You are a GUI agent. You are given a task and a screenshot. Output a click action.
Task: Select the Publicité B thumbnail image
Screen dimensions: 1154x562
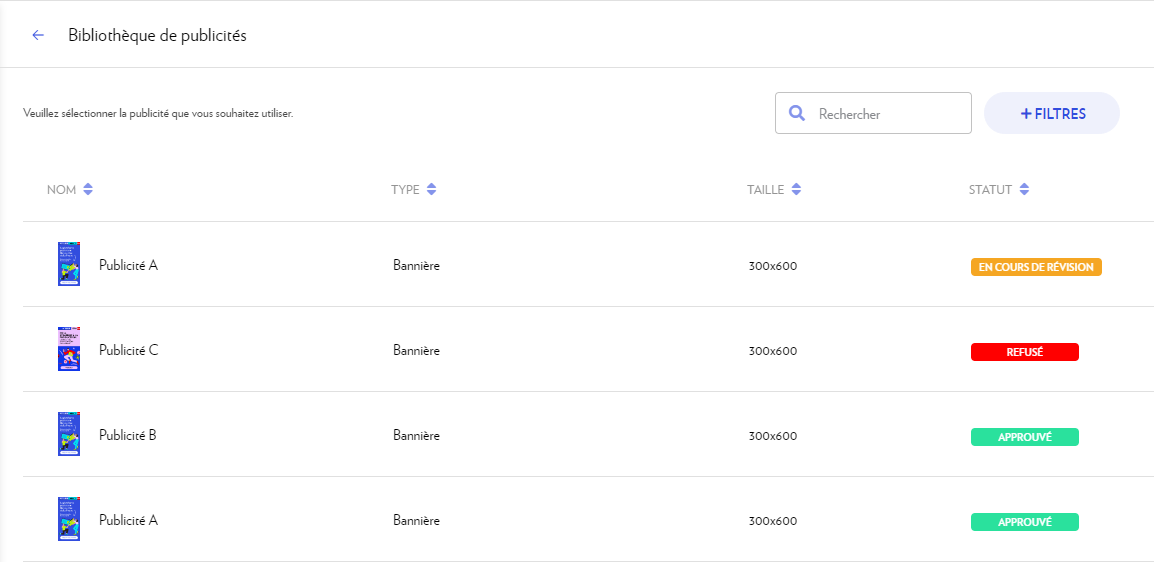69,434
